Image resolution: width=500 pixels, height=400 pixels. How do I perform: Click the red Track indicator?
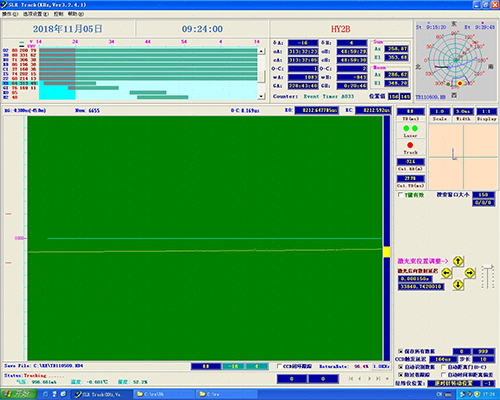point(410,145)
